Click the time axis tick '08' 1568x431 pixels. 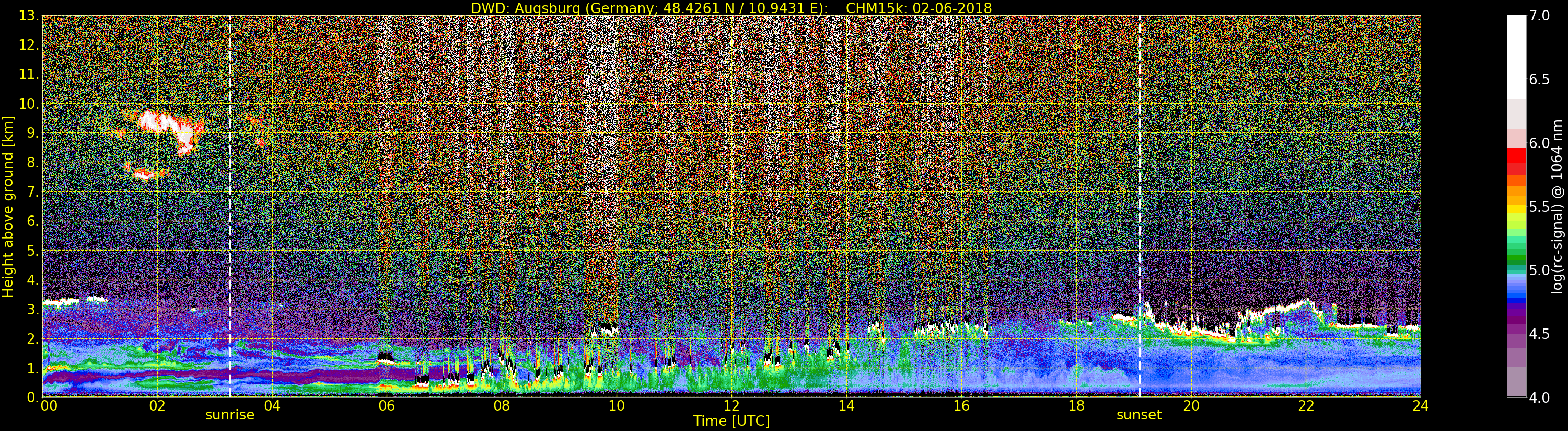(x=502, y=406)
